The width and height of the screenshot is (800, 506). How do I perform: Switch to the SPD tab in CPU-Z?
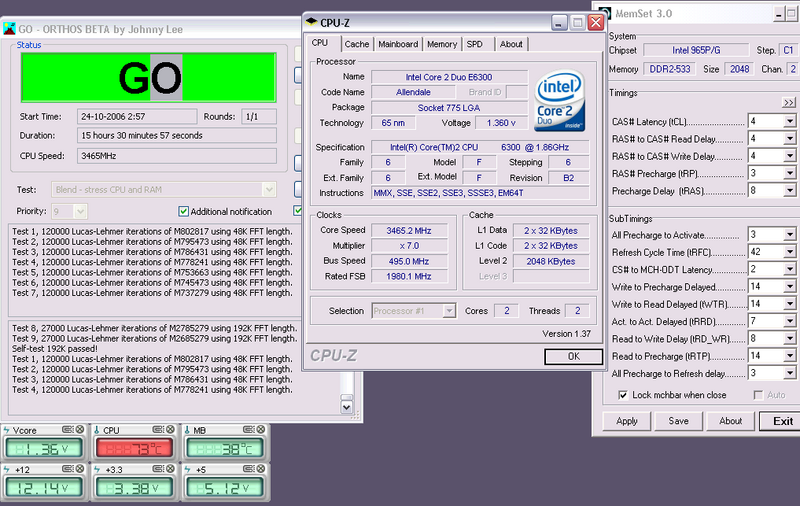pos(474,44)
